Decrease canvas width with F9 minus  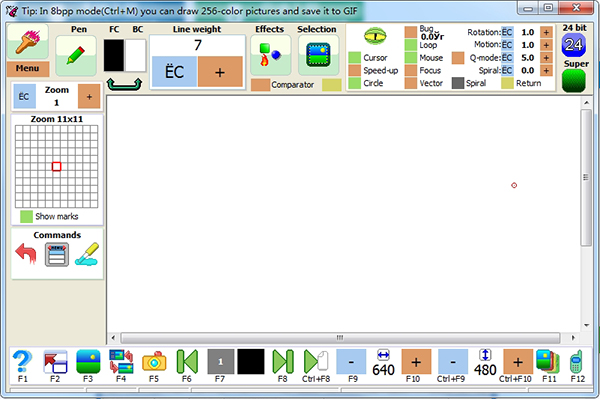point(351,362)
